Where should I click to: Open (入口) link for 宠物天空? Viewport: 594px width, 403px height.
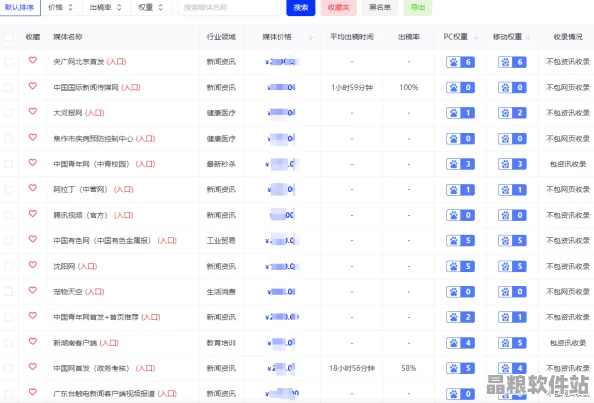(x=95, y=292)
